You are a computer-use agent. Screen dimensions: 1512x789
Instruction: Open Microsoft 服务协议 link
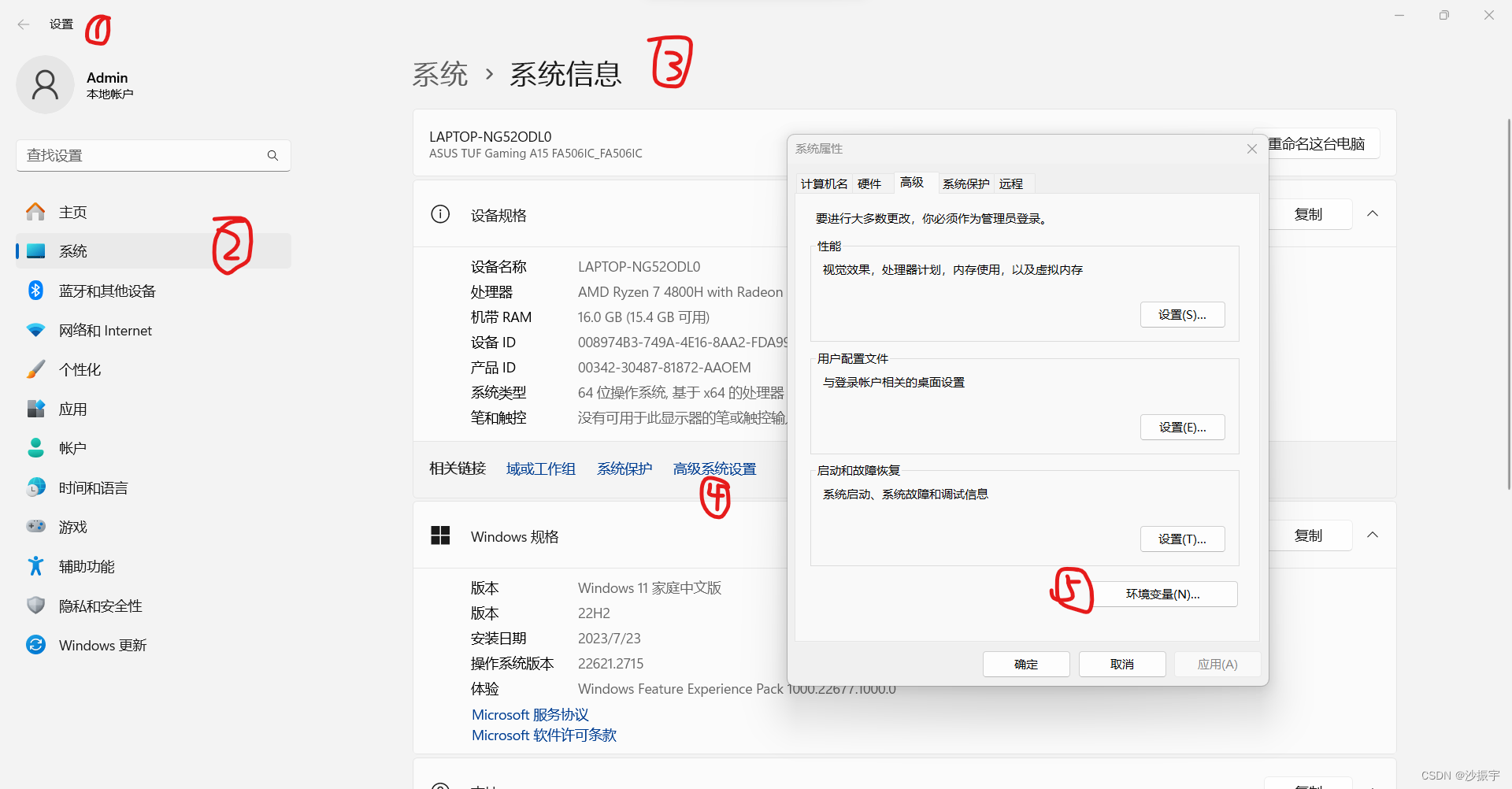(530, 714)
